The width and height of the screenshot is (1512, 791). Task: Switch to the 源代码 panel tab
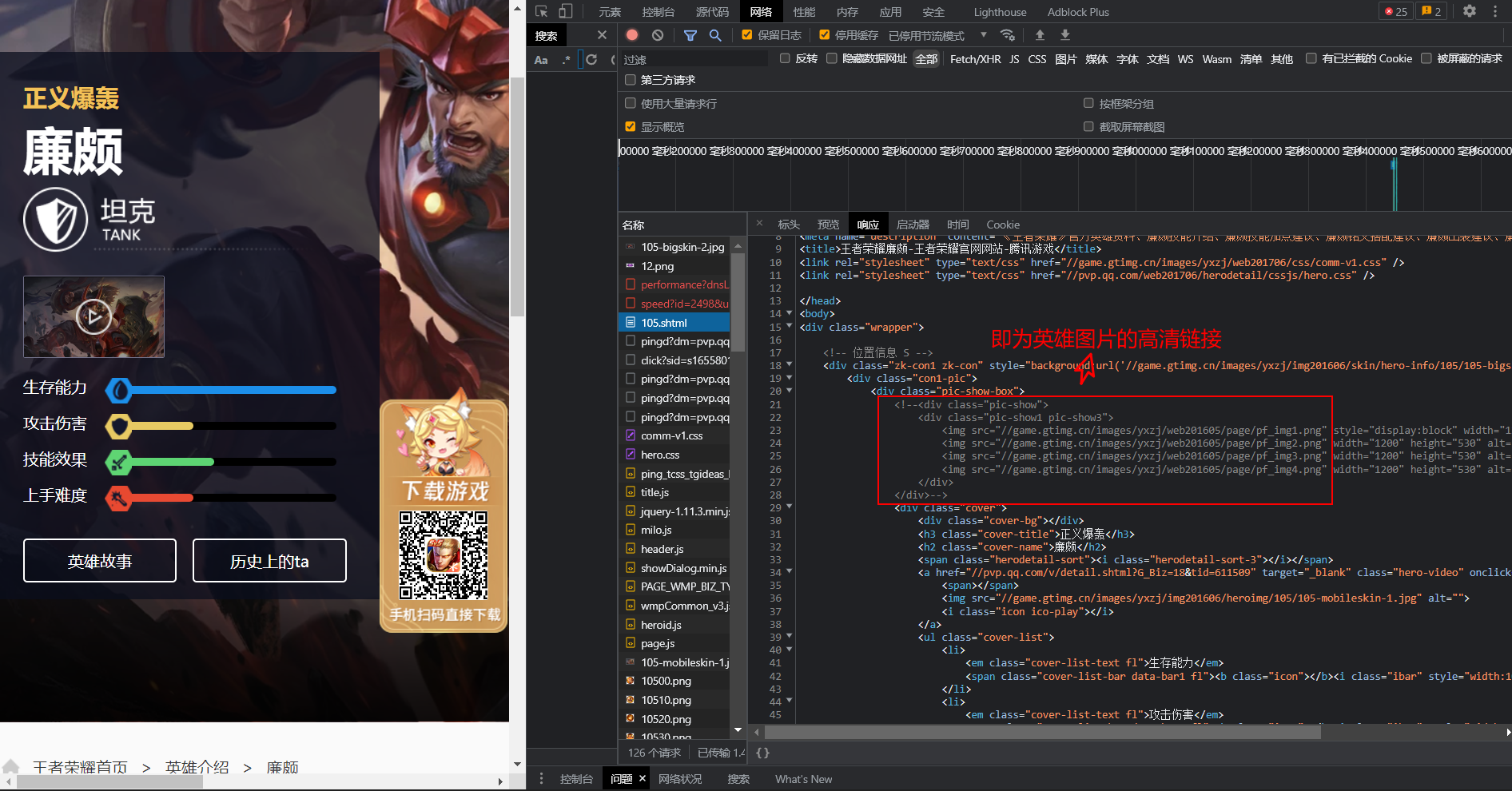pyautogui.click(x=712, y=12)
